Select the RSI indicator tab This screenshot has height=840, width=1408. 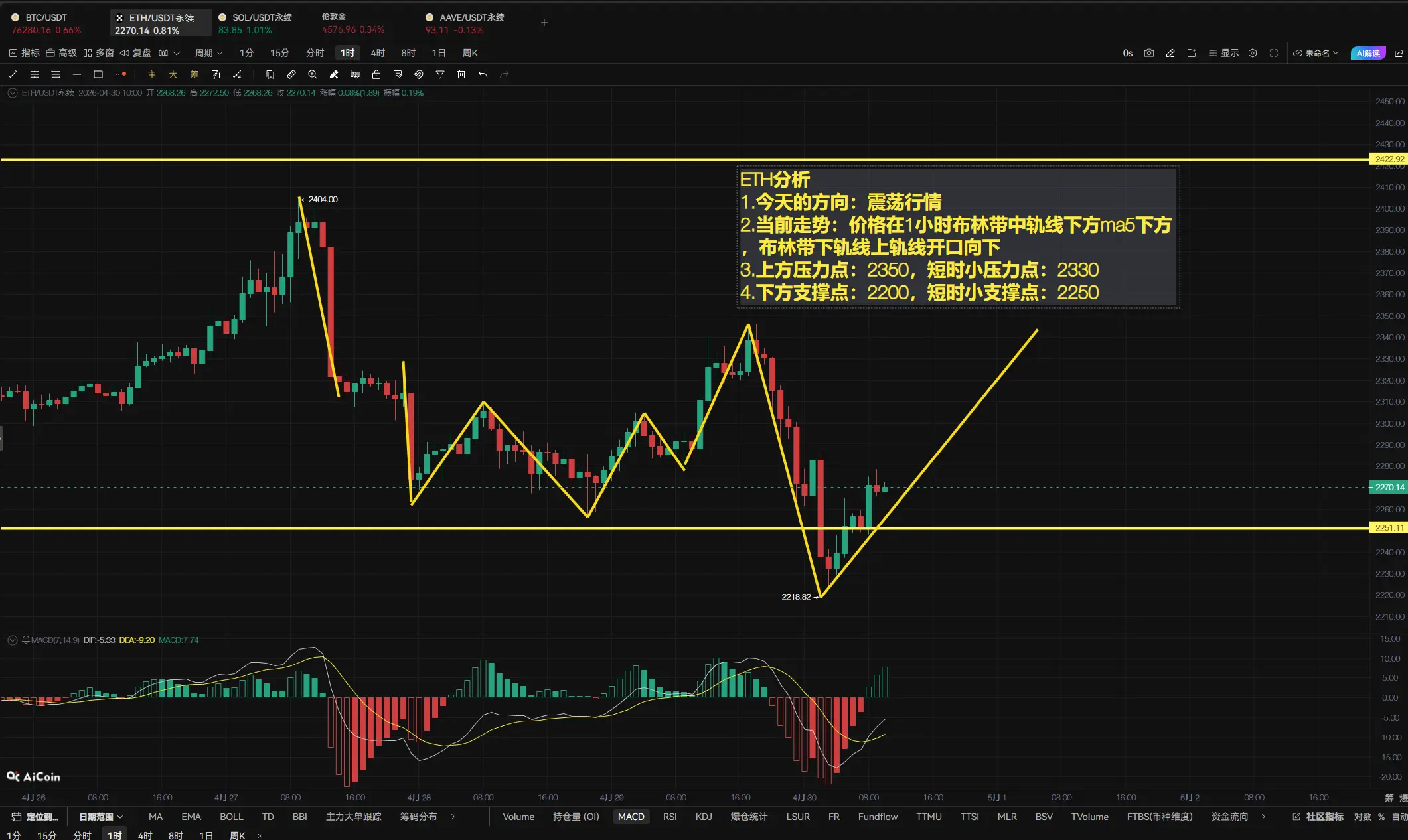pyautogui.click(x=670, y=817)
